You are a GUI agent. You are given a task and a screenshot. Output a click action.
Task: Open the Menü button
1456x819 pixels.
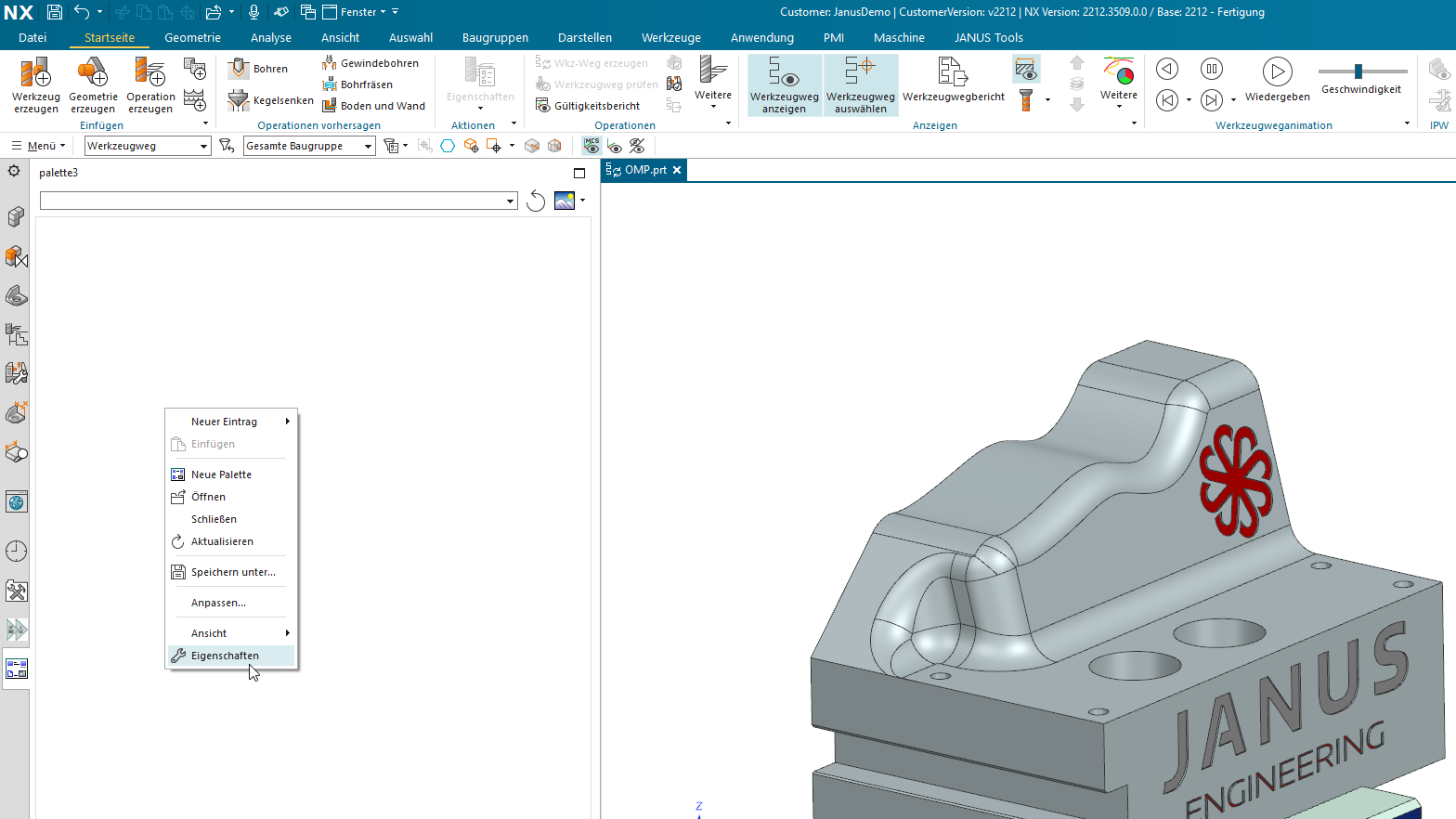click(x=38, y=146)
